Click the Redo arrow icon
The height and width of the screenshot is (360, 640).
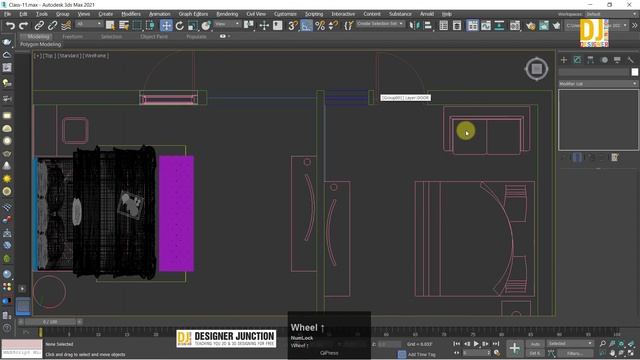(24, 26)
